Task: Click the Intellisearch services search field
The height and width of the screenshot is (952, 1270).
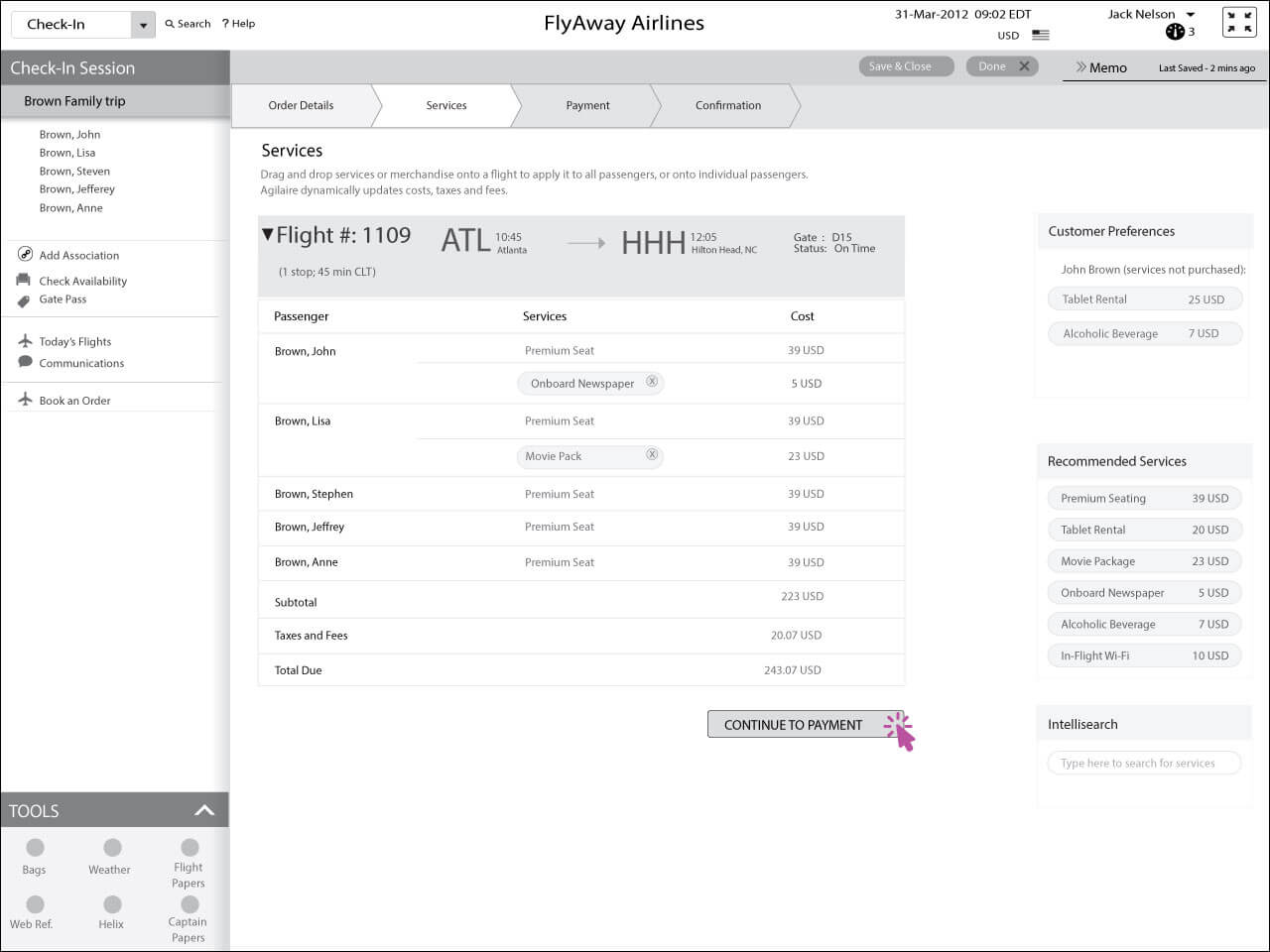Action: [1144, 763]
